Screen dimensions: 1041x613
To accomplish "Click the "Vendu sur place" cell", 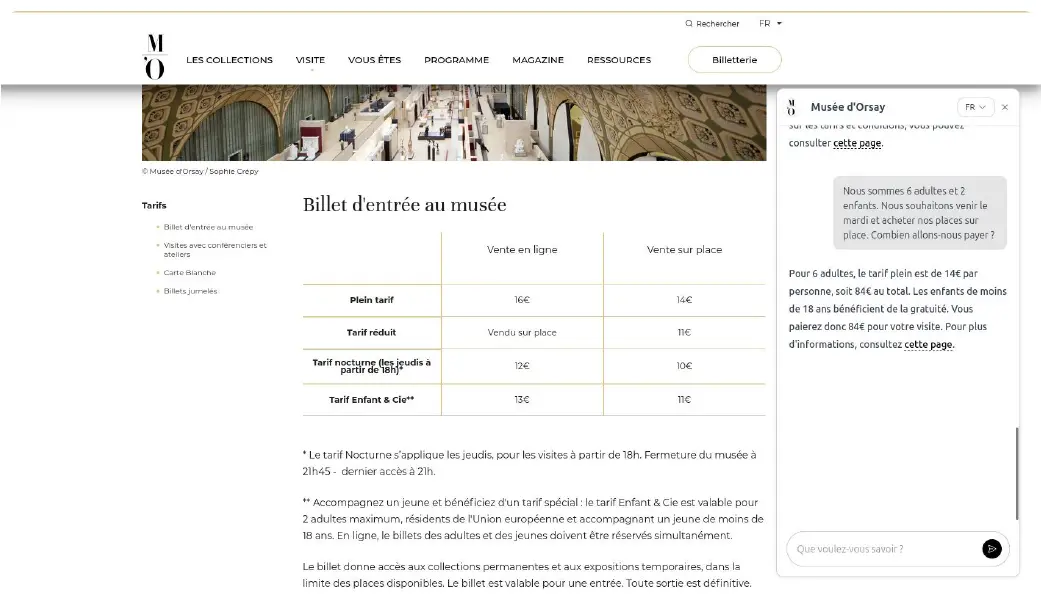I will 522,332.
